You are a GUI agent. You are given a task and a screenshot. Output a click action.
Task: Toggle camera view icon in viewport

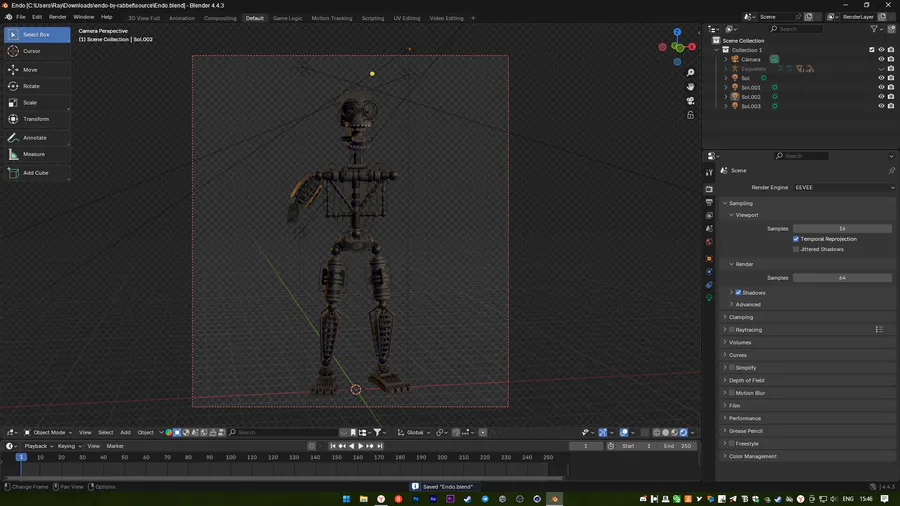[690, 100]
